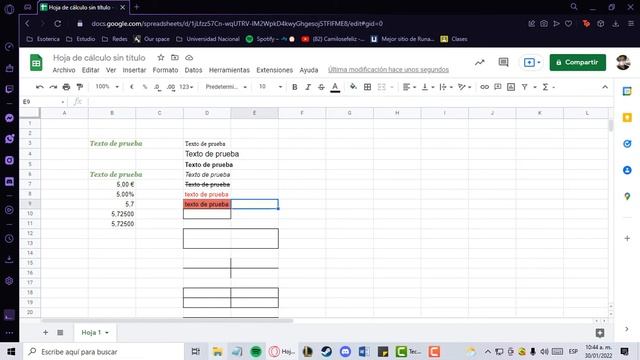
Task: Open the Datos menu
Action: click(193, 70)
